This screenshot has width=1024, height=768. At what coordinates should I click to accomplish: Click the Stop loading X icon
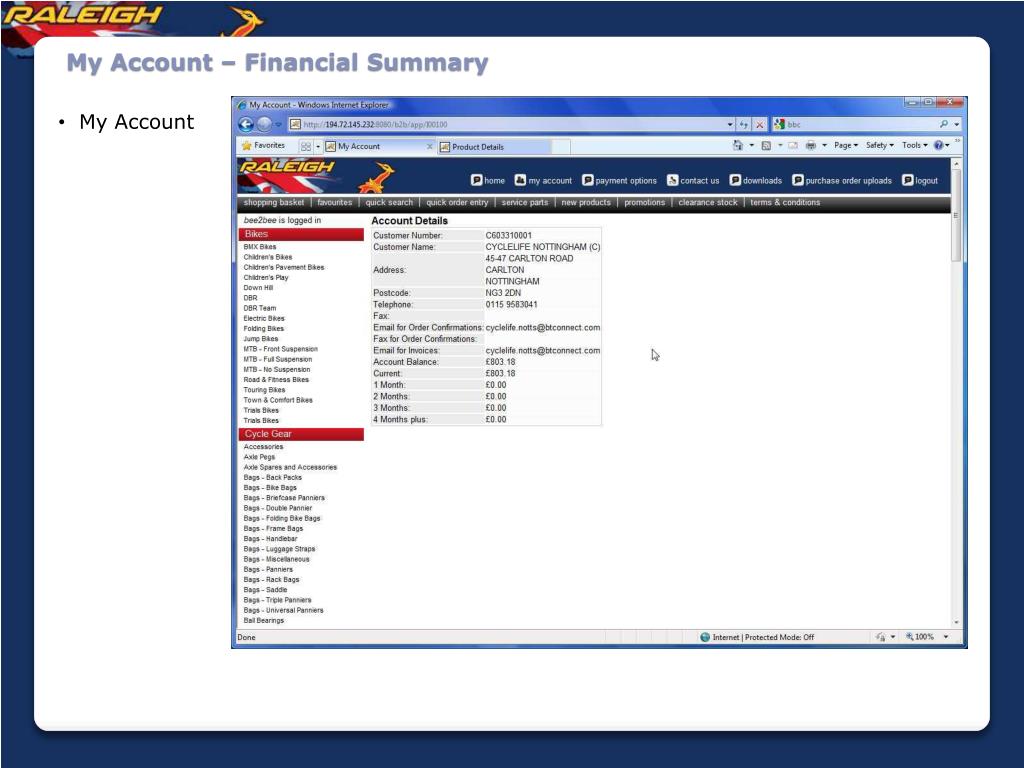(x=759, y=124)
